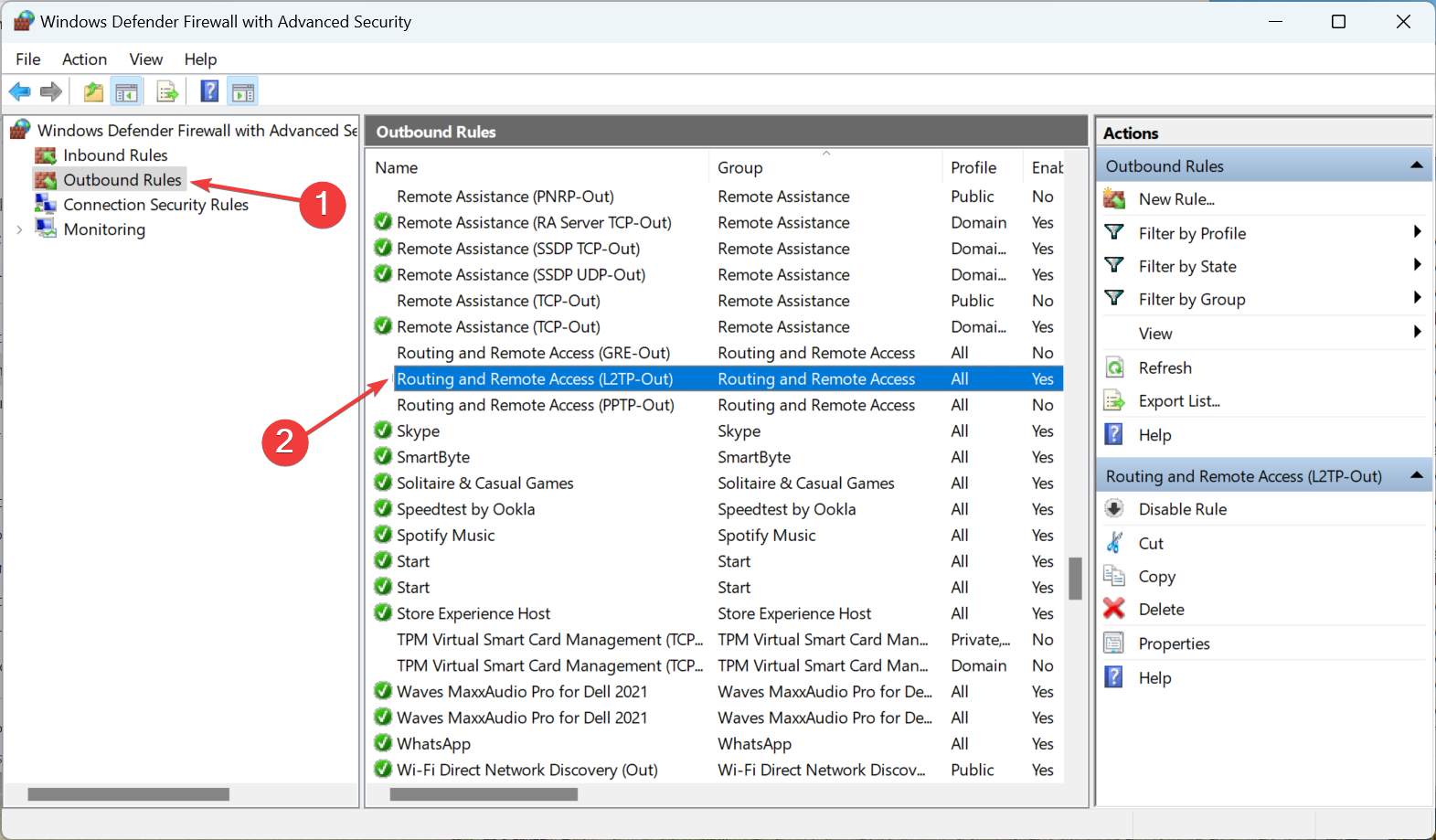Click the rules list horizontal scrollbar thumb
The width and height of the screenshot is (1436, 840).
[x=484, y=794]
